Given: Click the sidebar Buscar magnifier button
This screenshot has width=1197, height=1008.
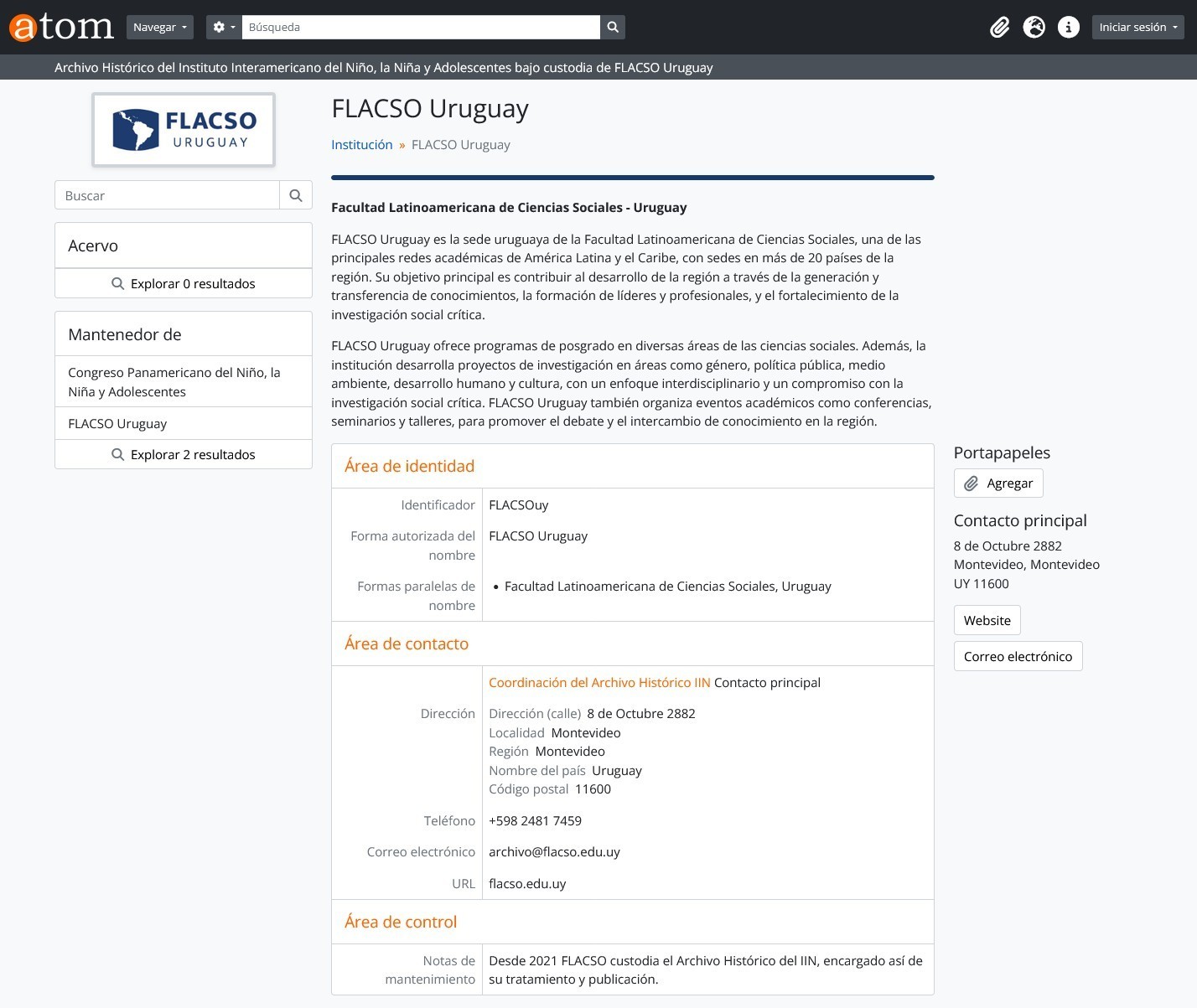Looking at the screenshot, I should [x=295, y=195].
